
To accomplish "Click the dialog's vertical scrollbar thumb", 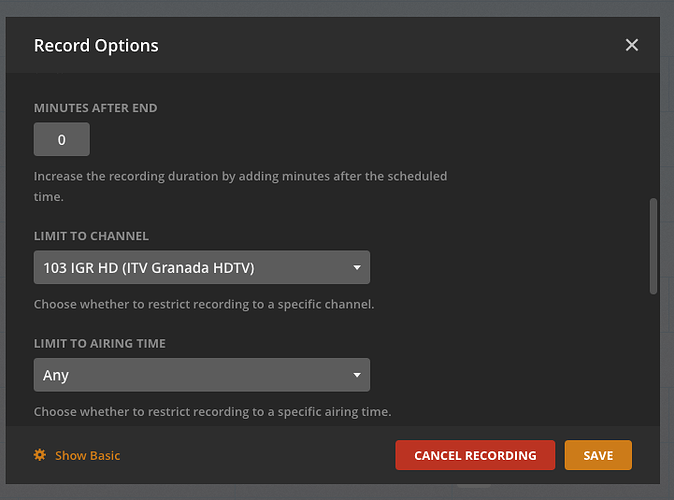I will pyautogui.click(x=654, y=245).
